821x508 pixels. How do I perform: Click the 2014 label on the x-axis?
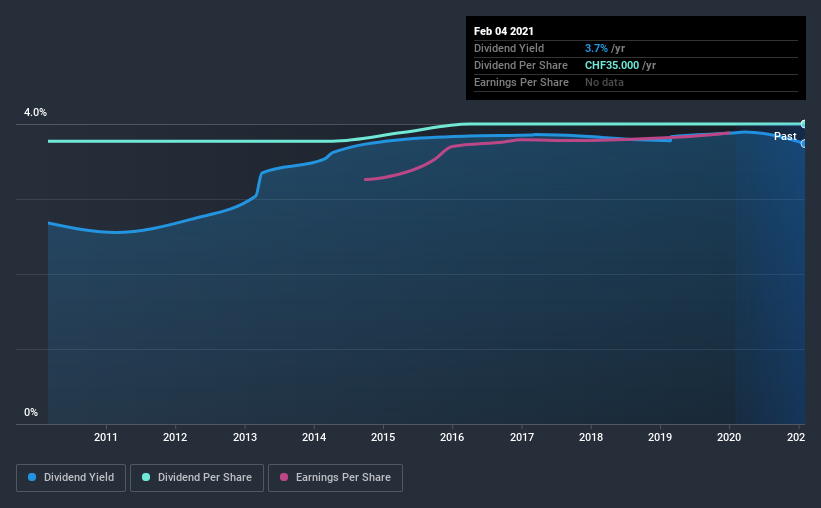click(314, 437)
